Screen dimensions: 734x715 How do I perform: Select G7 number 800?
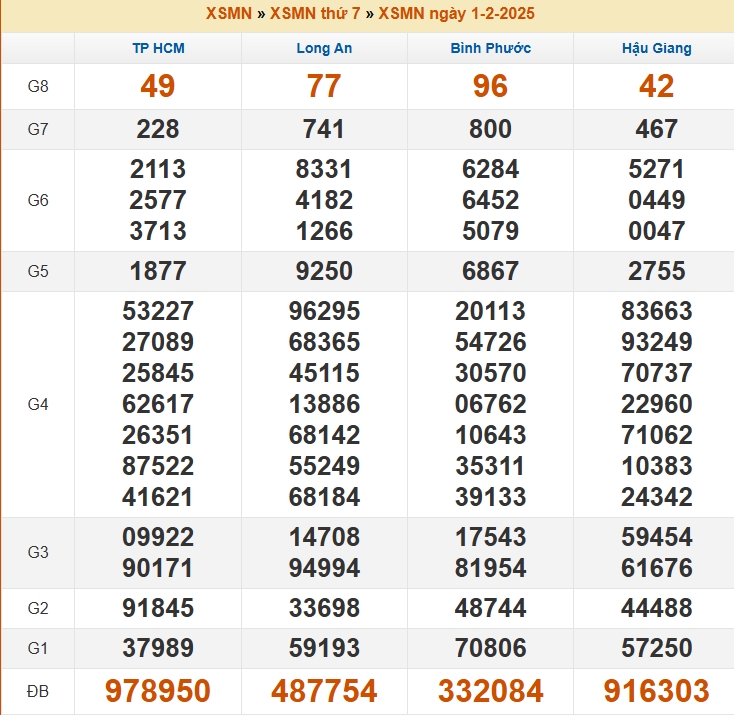pyautogui.click(x=490, y=129)
